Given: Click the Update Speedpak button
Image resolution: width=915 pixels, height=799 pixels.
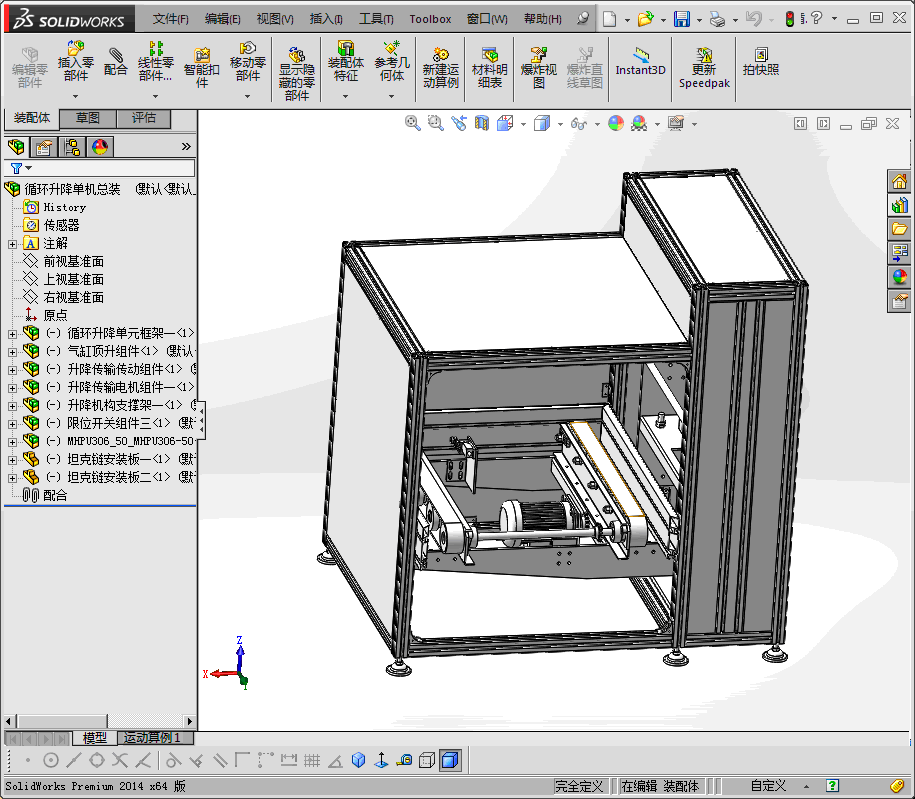Looking at the screenshot, I should (704, 67).
